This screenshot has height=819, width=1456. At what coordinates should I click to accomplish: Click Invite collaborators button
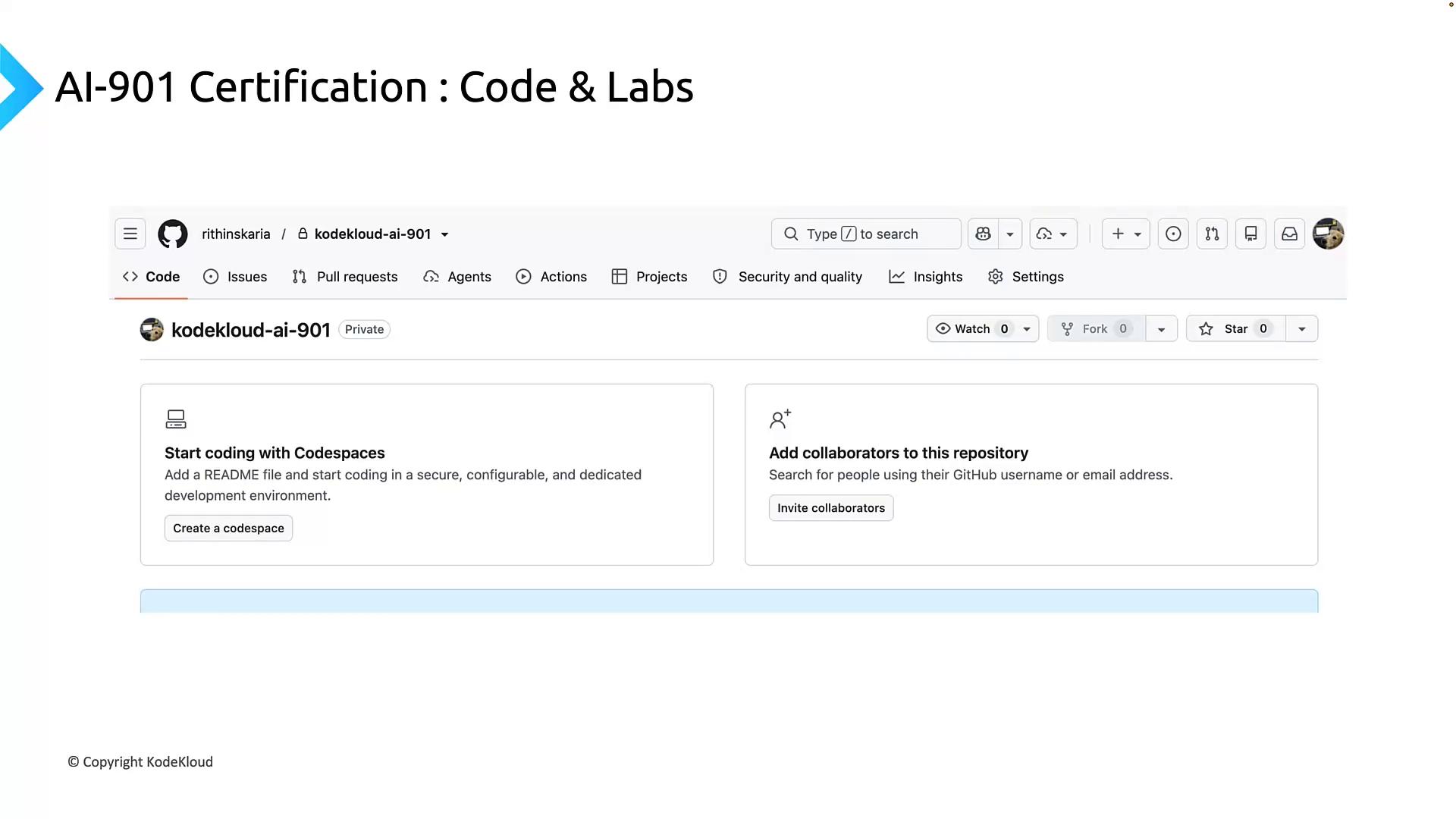tap(831, 507)
